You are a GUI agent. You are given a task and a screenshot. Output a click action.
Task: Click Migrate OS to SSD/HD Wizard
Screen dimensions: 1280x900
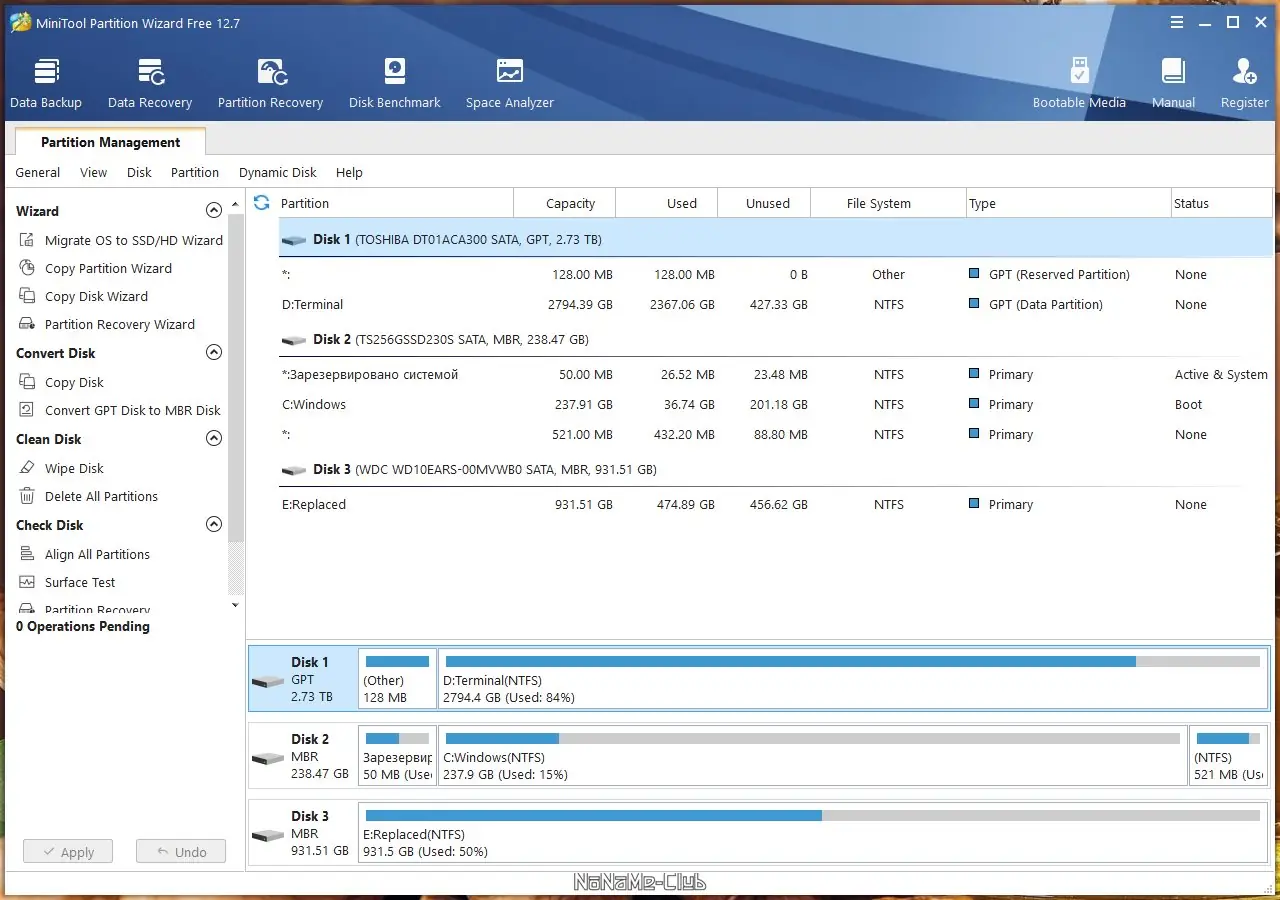pos(133,240)
